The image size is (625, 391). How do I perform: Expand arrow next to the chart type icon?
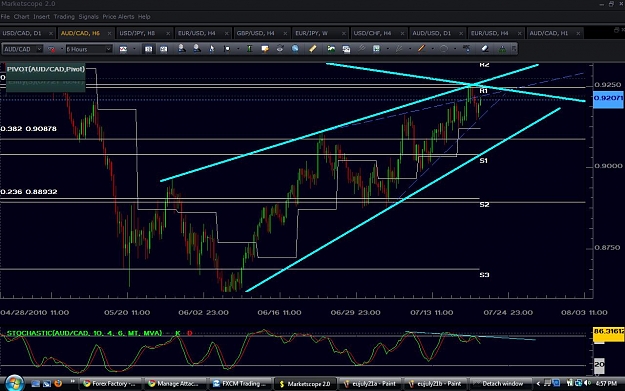134,49
